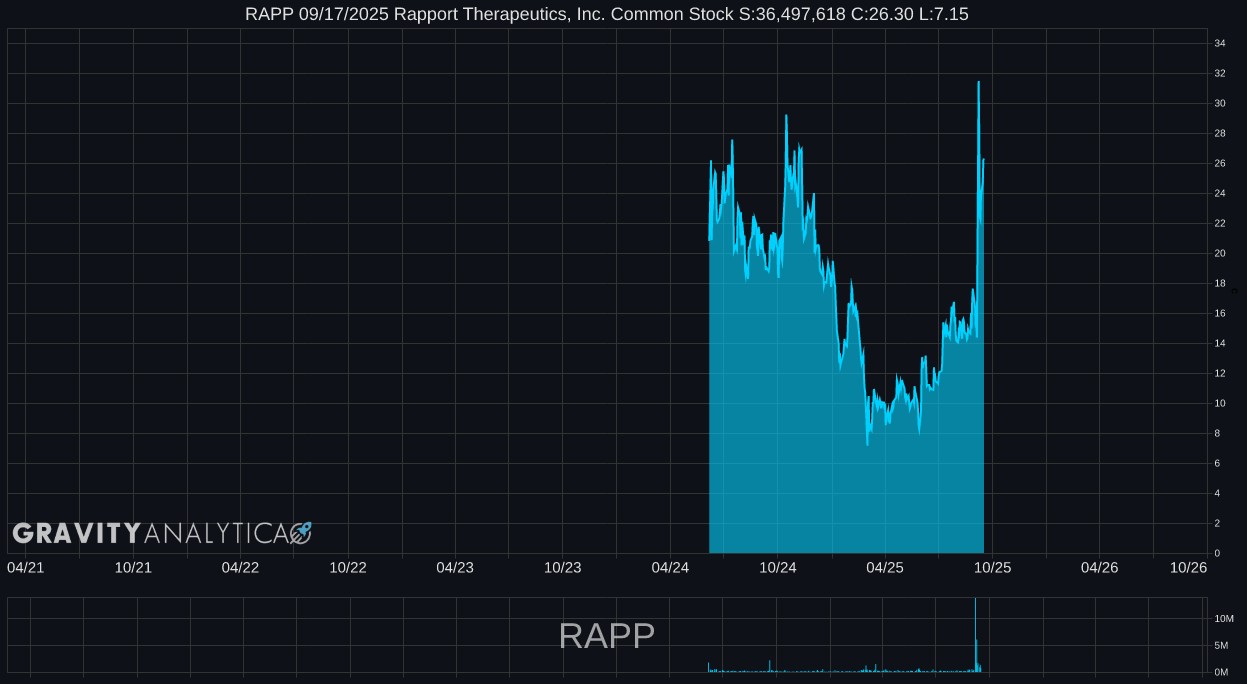Click the 10 price axis label

coord(1220,403)
